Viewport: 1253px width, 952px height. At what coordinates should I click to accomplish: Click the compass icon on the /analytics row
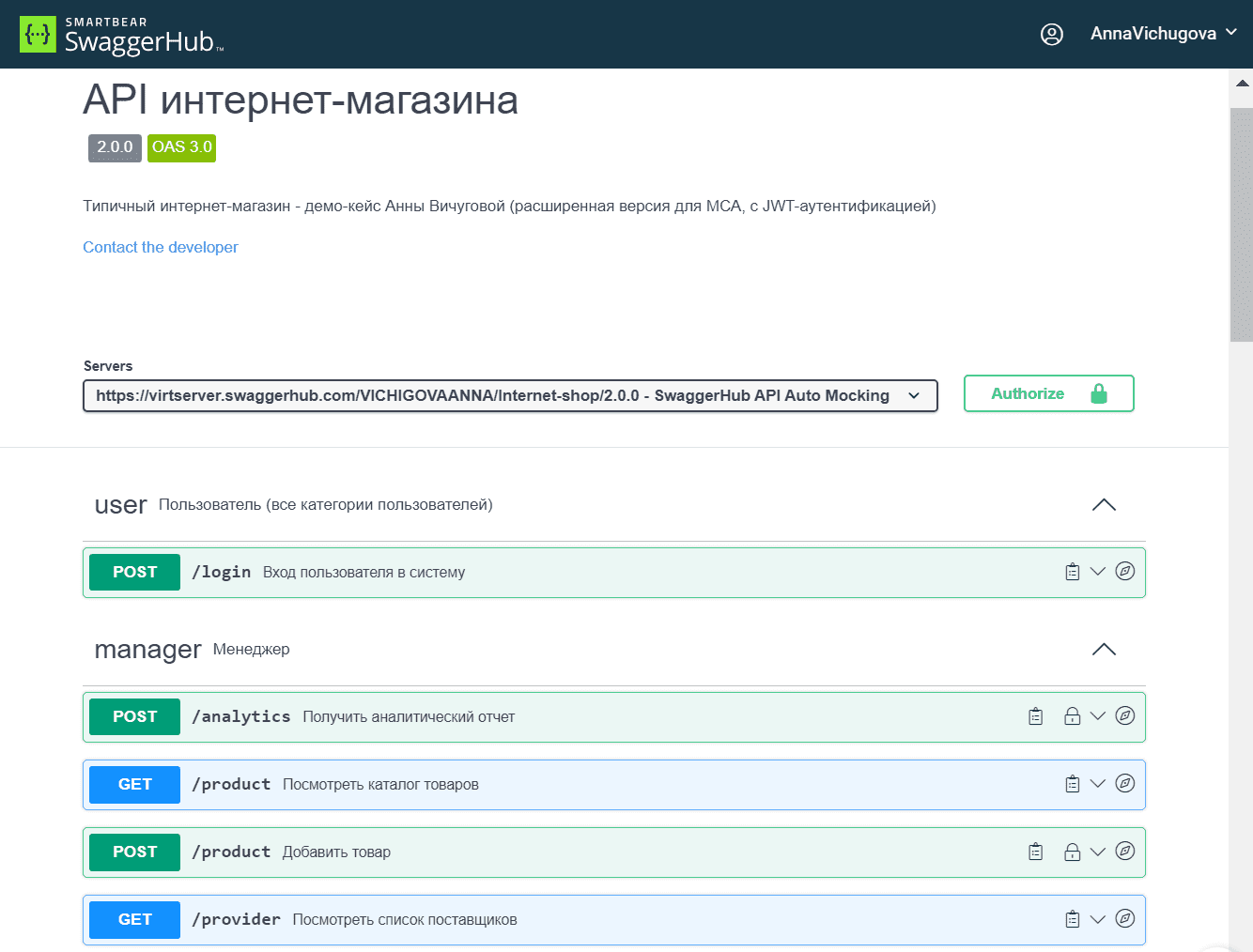[1125, 715]
